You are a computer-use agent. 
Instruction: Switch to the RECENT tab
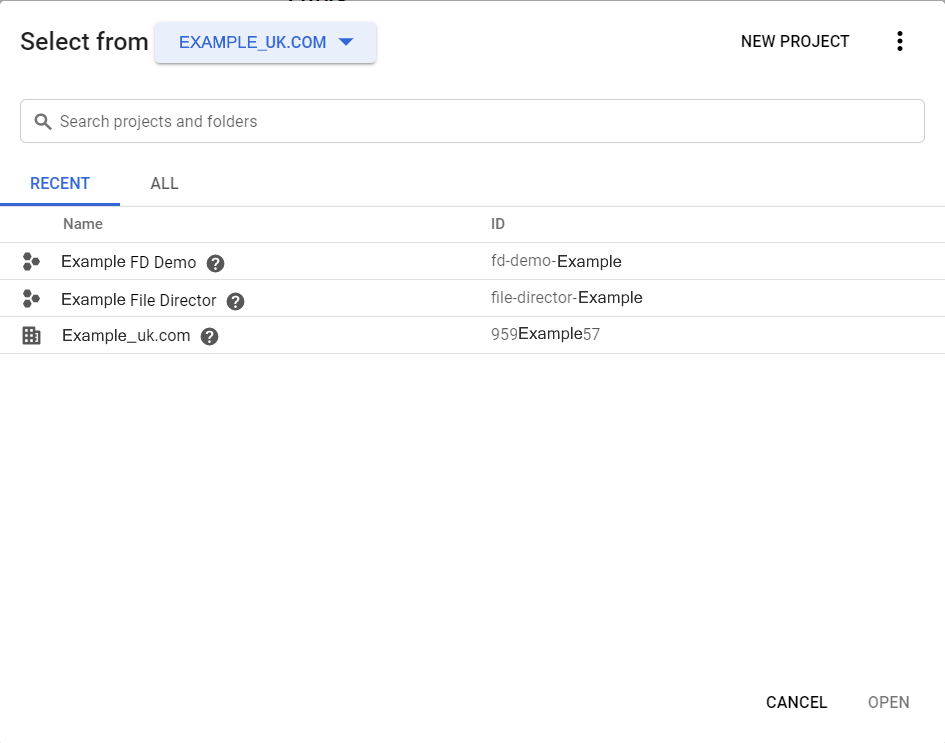[x=60, y=184]
